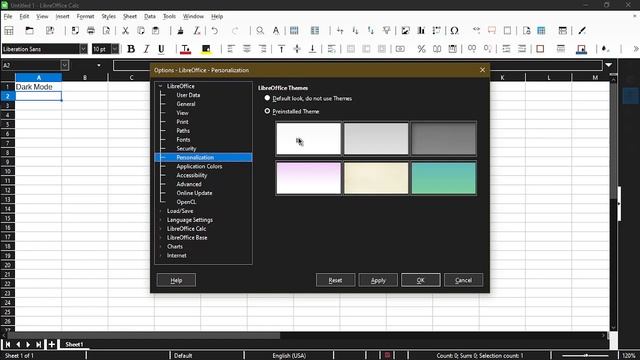The image size is (640, 360).
Task: Collapse the LibreOffice tree node
Action: click(160, 86)
